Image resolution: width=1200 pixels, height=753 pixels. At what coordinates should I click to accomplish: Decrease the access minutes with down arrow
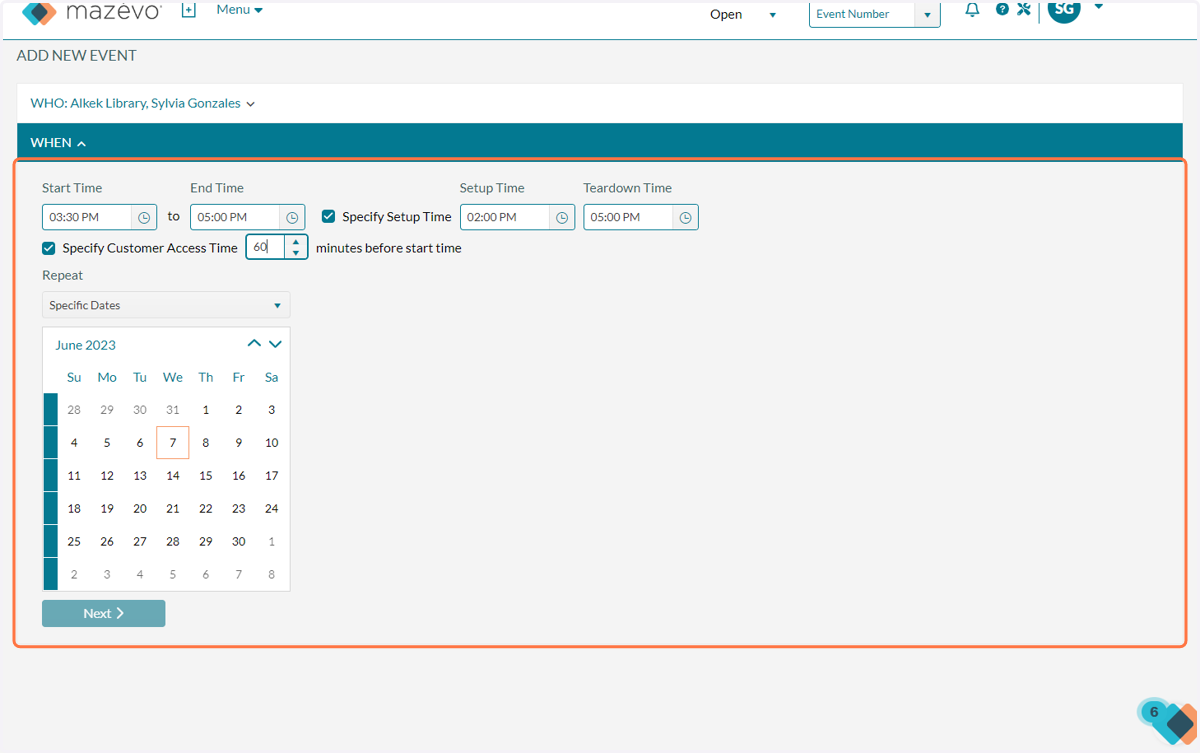point(296,253)
